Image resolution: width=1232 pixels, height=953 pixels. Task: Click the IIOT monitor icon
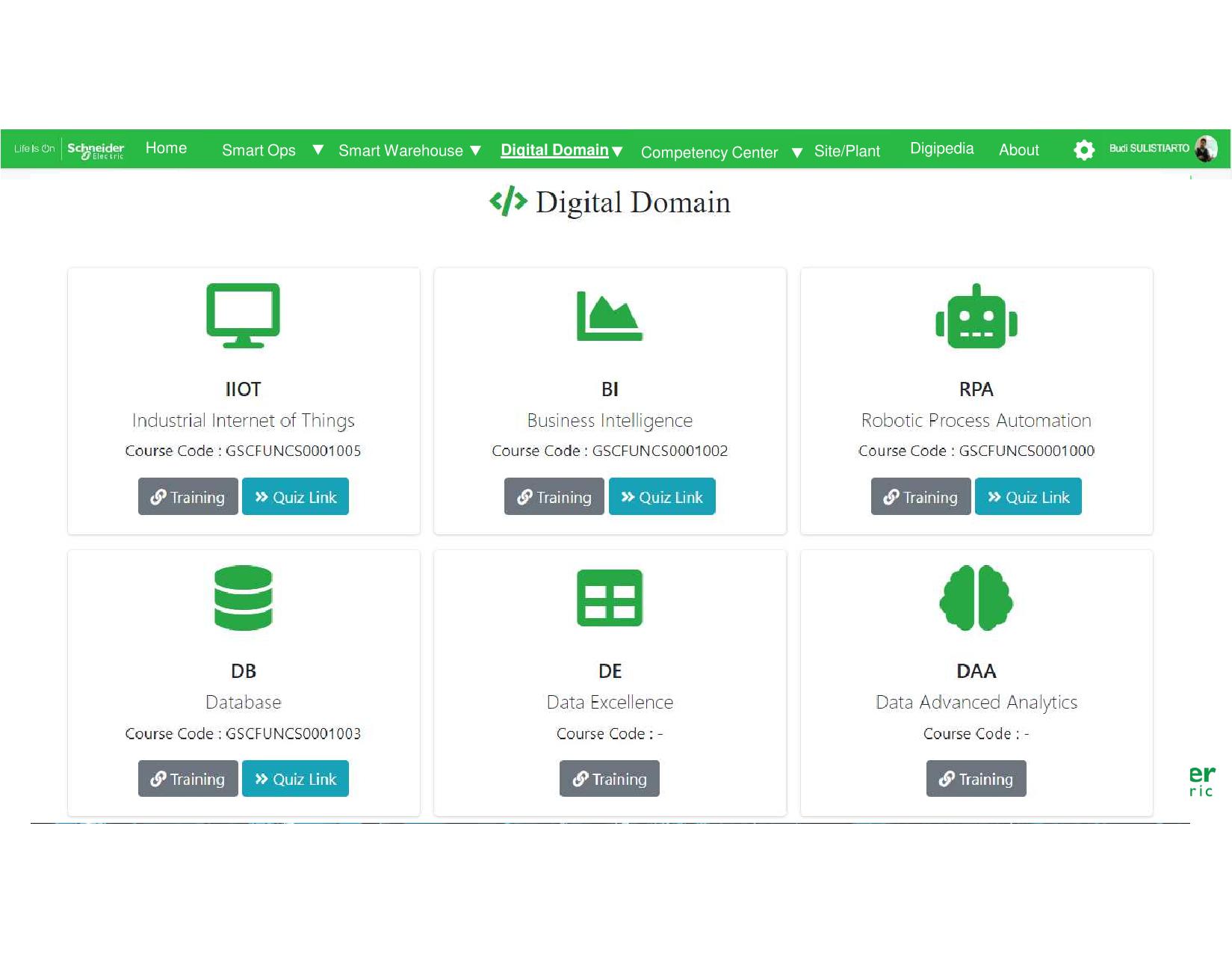point(243,315)
